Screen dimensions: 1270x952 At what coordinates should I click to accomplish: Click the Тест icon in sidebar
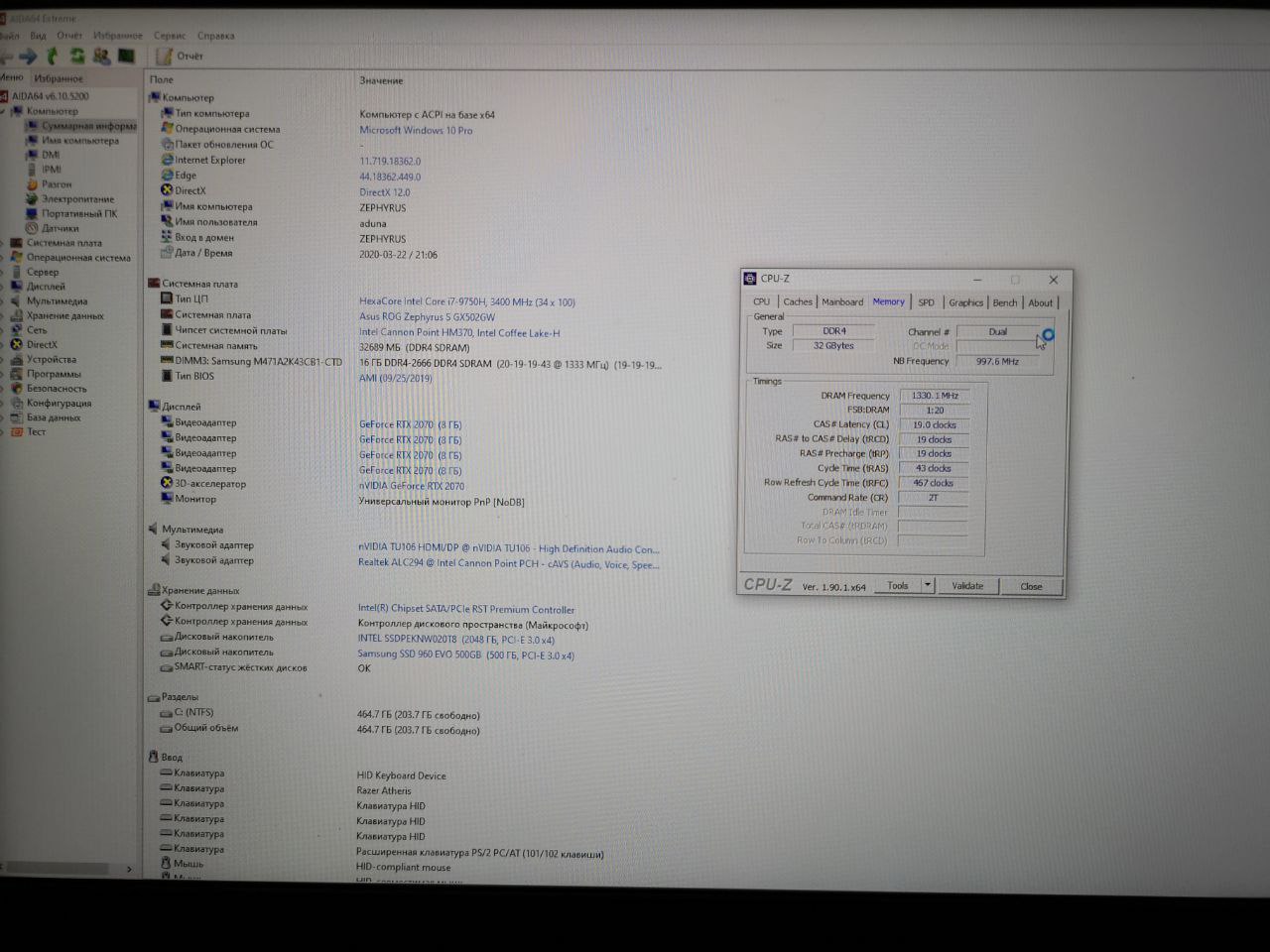pos(16,432)
